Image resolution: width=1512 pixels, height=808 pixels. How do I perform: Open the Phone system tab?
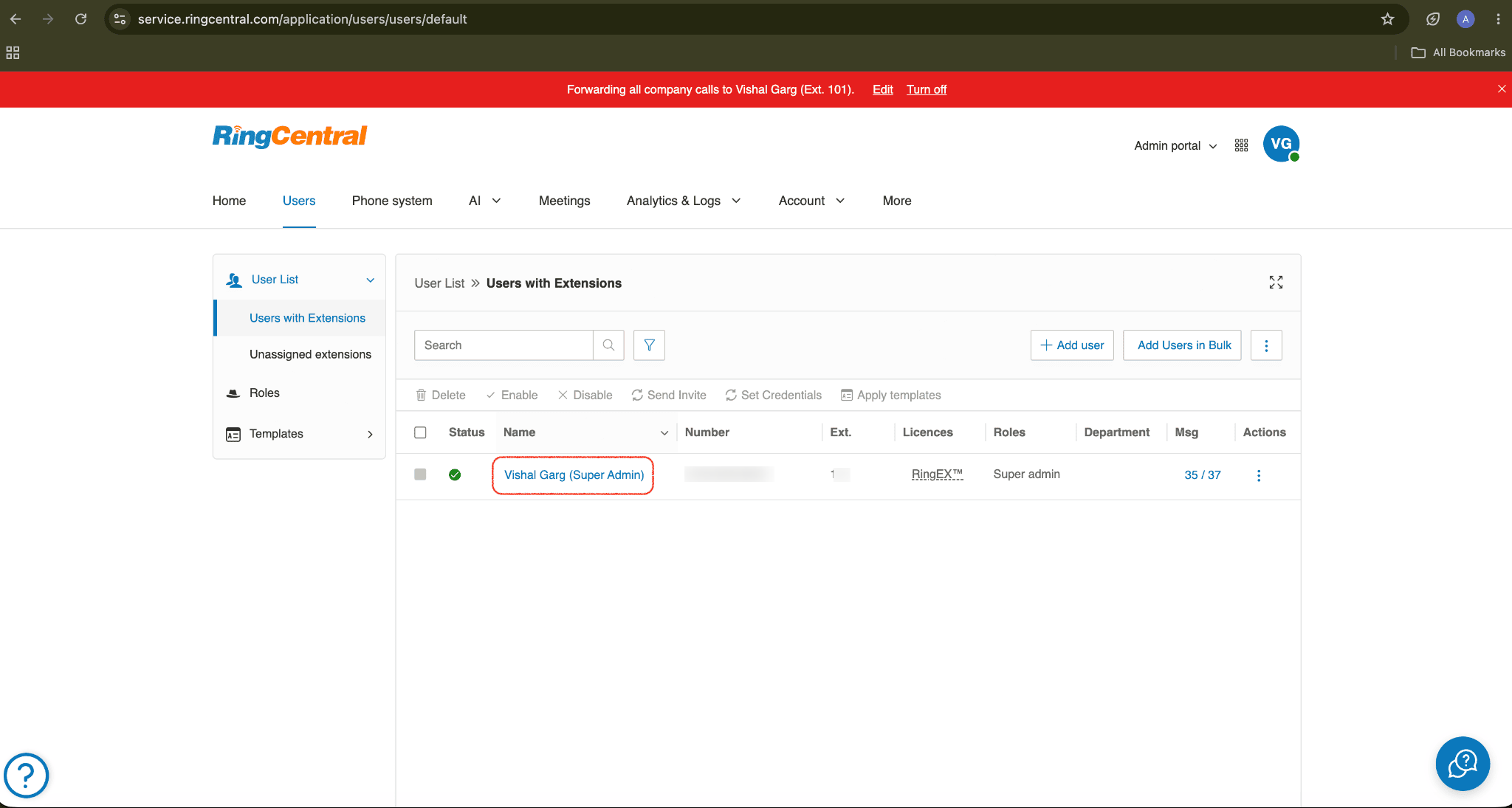pos(392,201)
